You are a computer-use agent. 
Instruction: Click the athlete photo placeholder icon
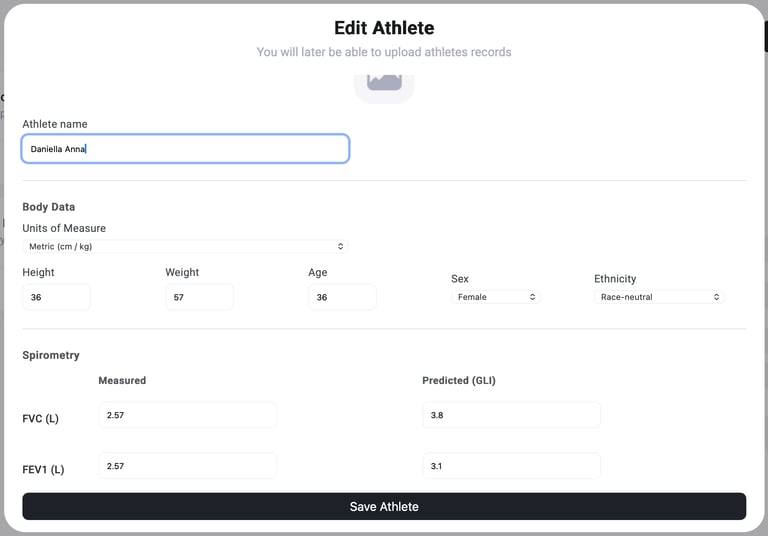[384, 82]
